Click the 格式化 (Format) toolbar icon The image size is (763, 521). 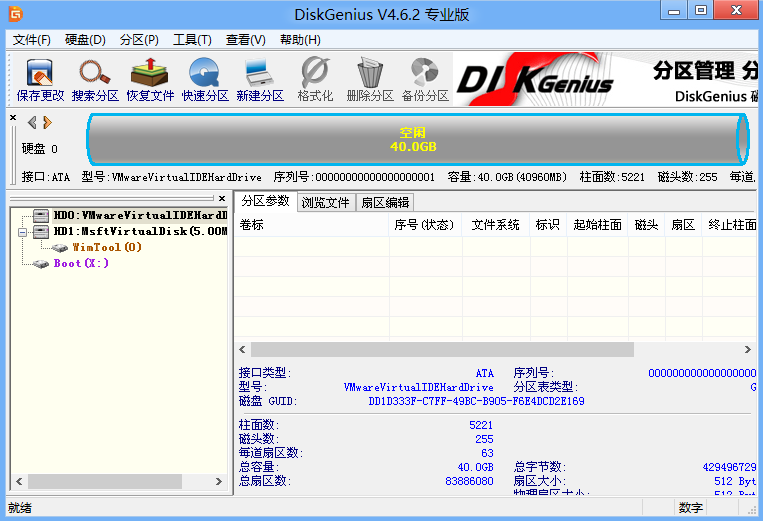coord(315,80)
